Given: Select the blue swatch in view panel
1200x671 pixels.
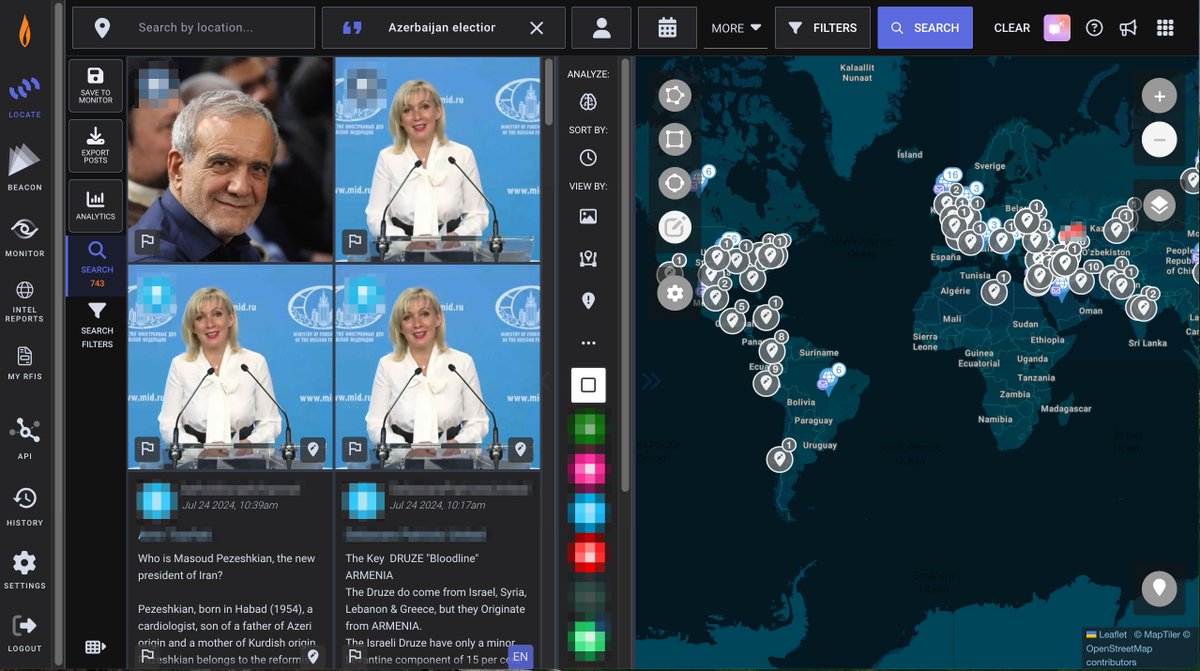Looking at the screenshot, I should pyautogui.click(x=588, y=511).
